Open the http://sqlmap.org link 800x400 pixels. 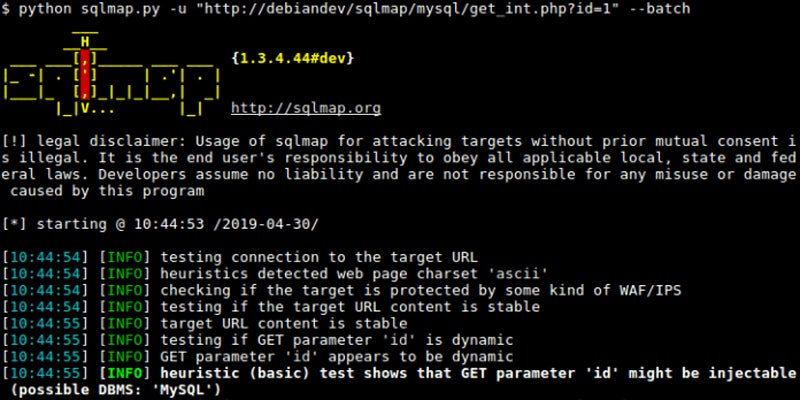coord(305,108)
